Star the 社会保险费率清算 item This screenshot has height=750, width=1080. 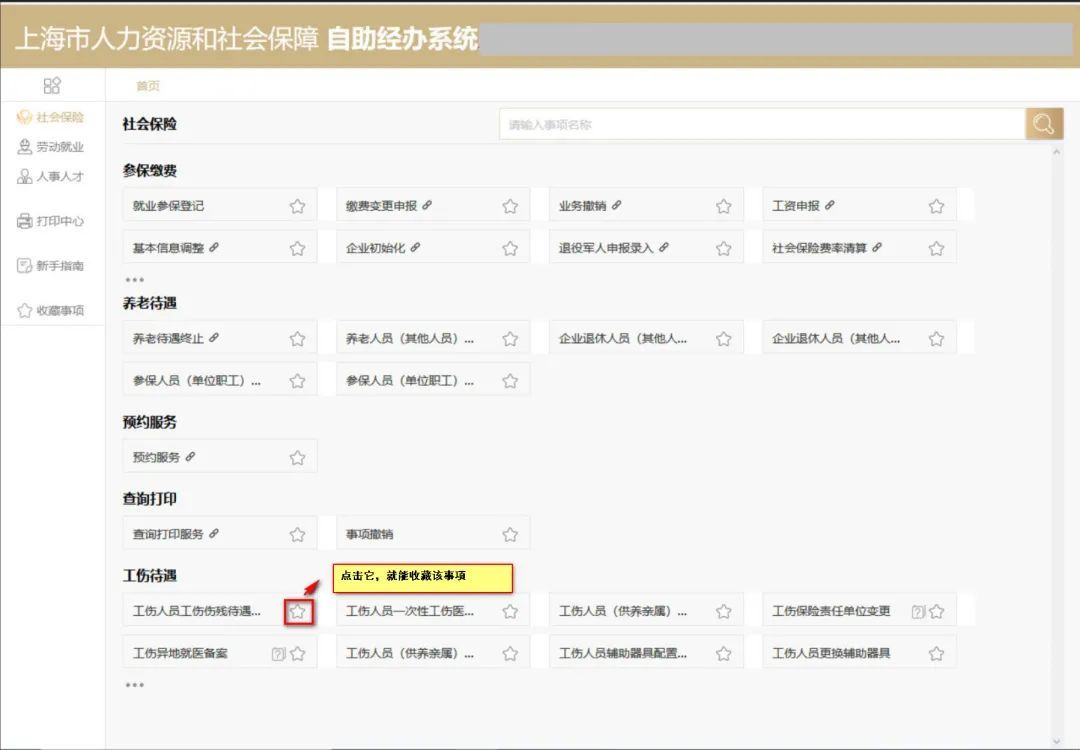pyautogui.click(x=936, y=248)
